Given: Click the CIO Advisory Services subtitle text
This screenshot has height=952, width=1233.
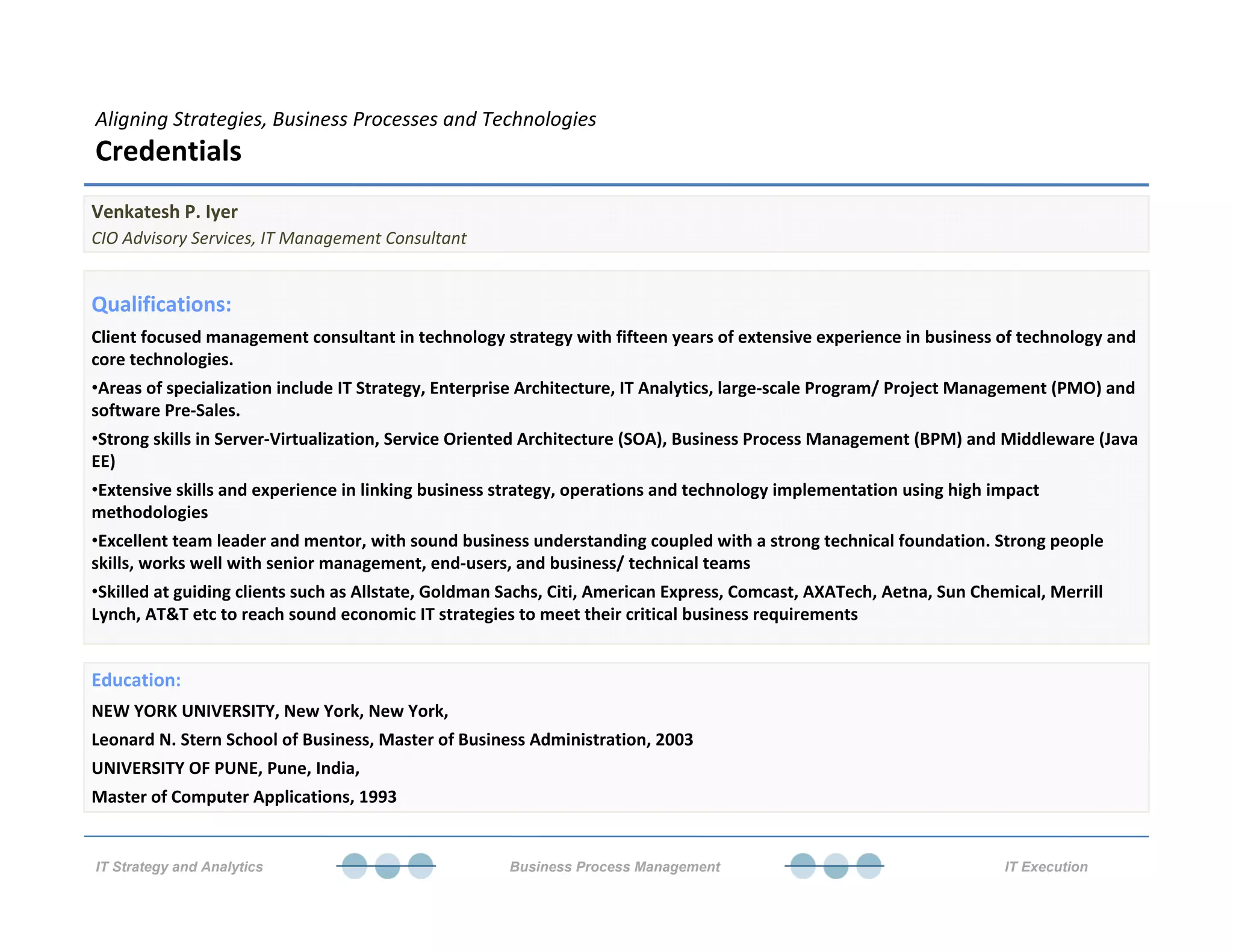Looking at the screenshot, I should coord(279,238).
